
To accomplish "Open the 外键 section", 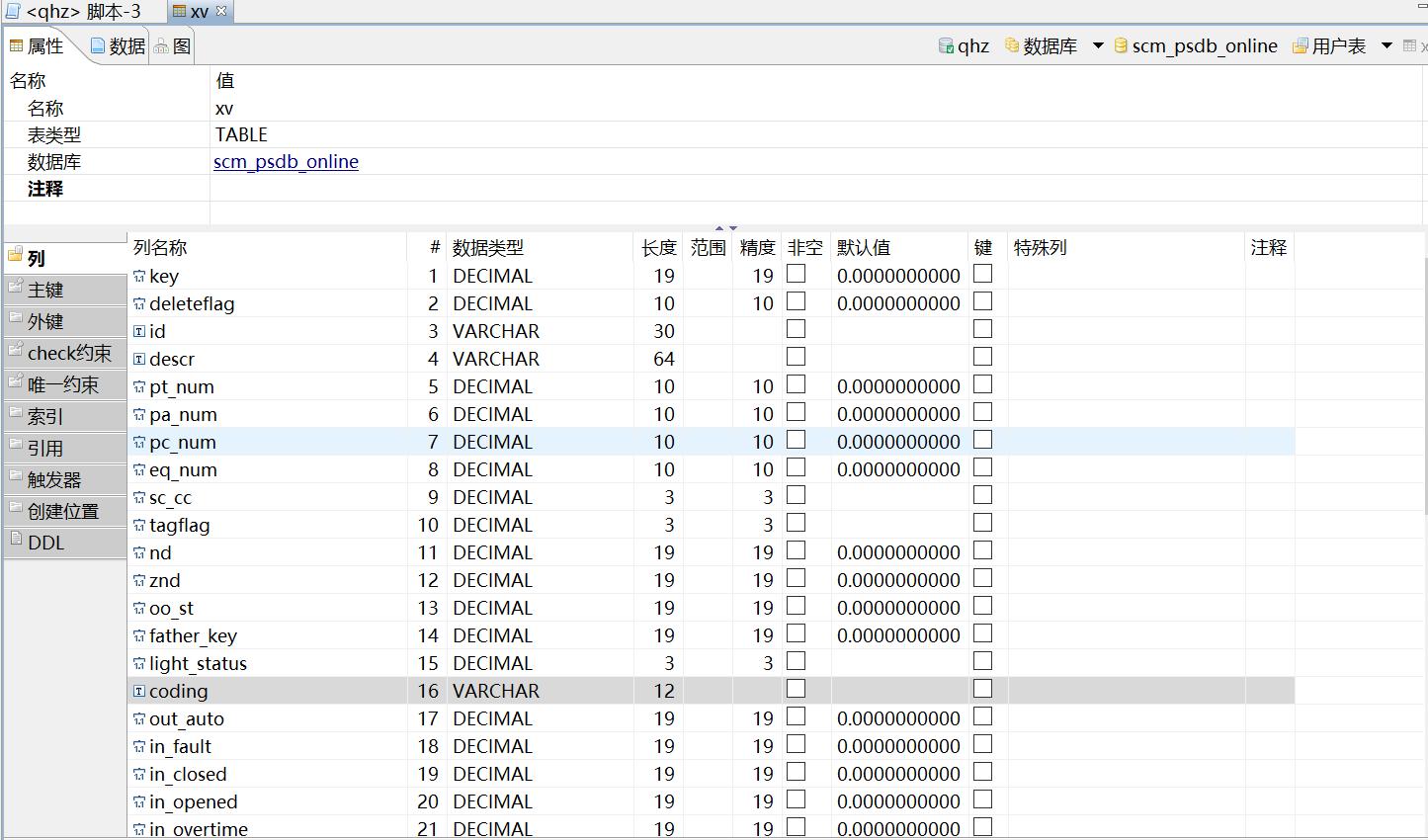I will pyautogui.click(x=64, y=321).
